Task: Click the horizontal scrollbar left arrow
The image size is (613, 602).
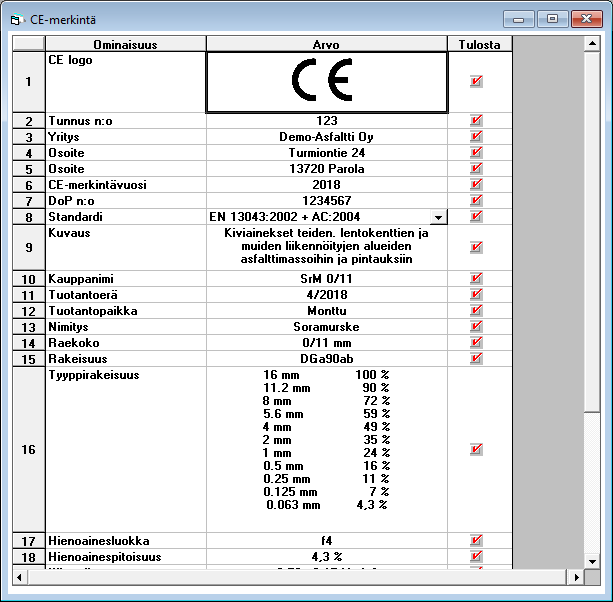Action: click(20, 577)
